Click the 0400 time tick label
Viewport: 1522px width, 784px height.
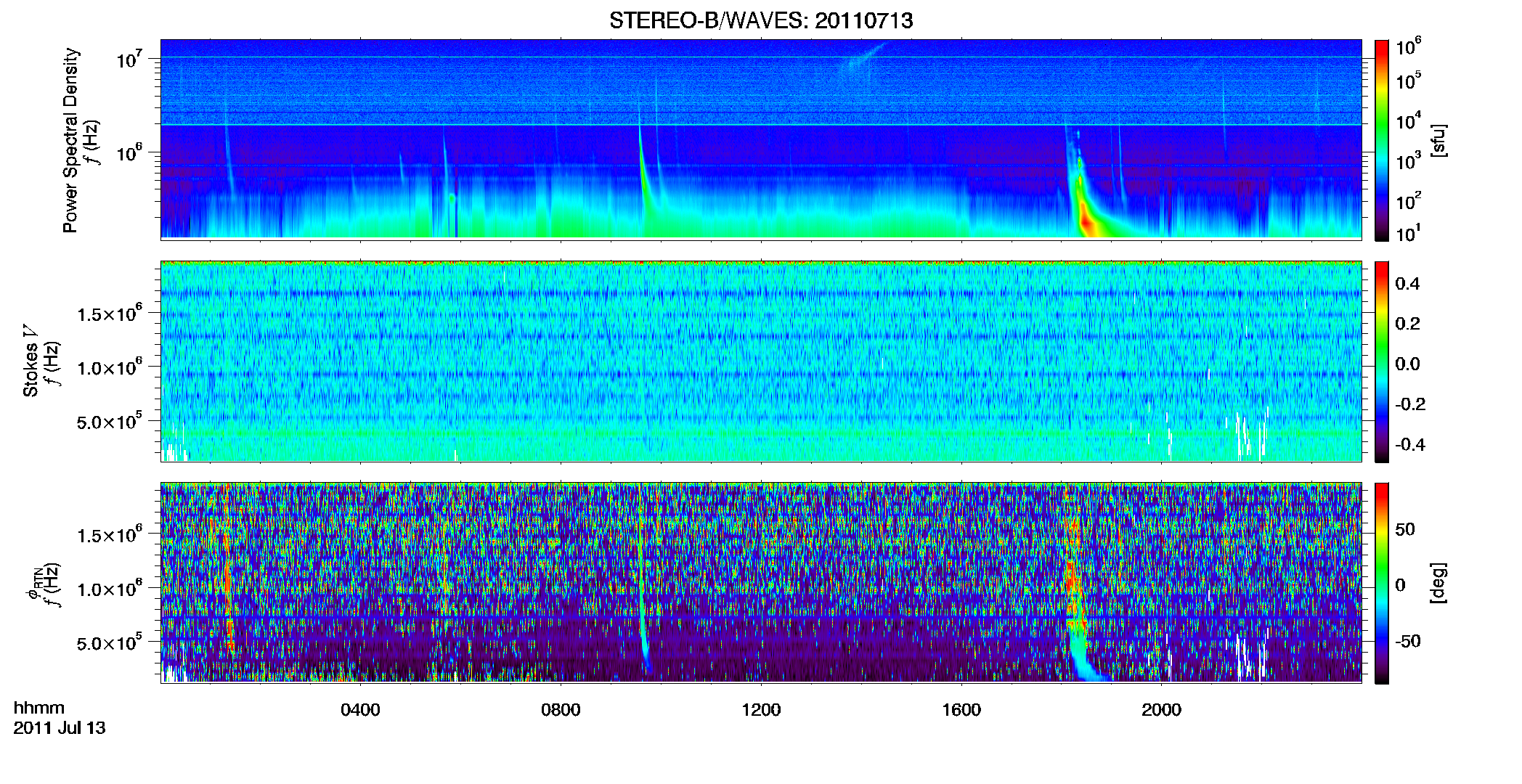coord(360,709)
